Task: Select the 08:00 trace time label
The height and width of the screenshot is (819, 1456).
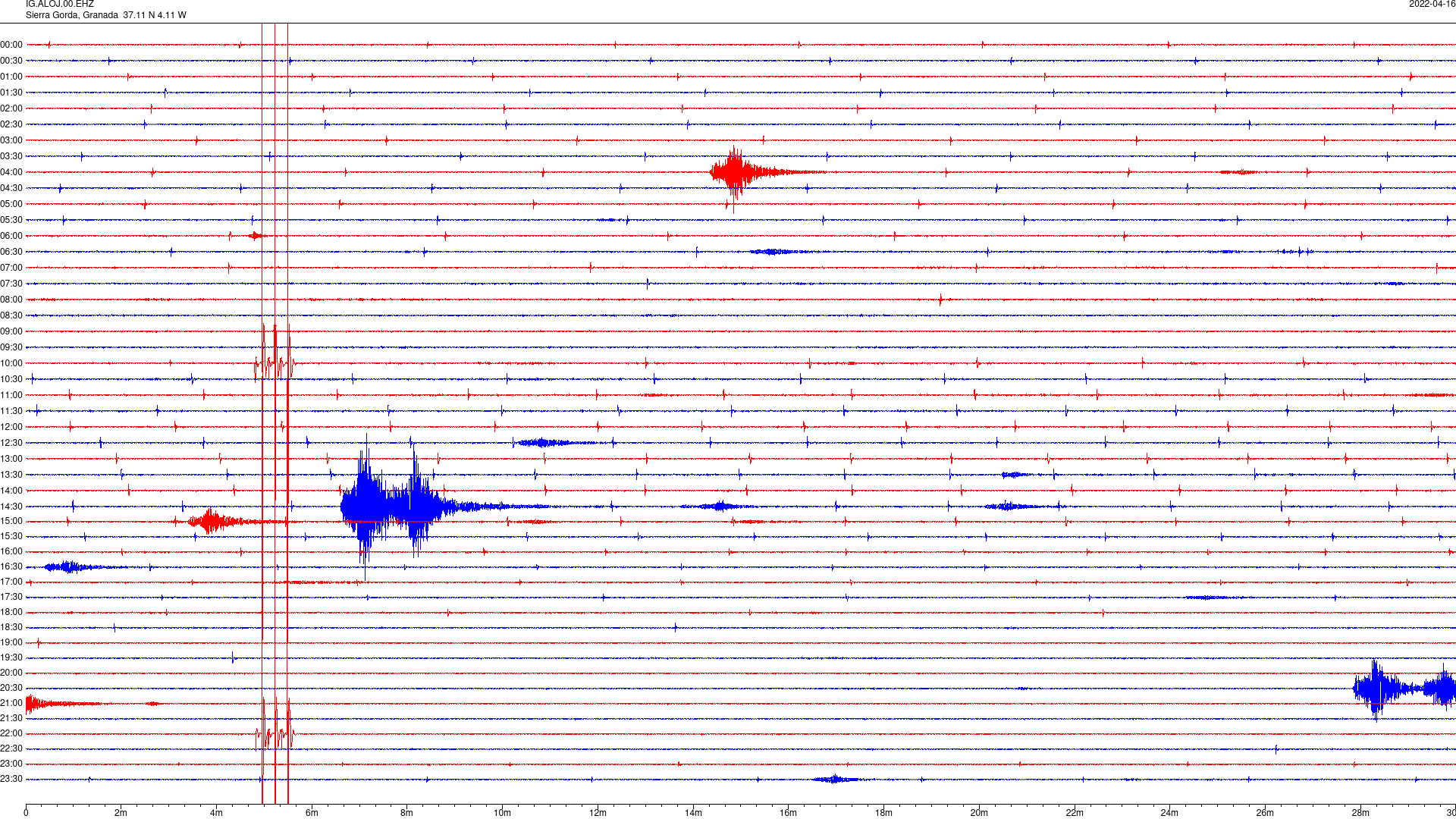Action: [x=11, y=300]
